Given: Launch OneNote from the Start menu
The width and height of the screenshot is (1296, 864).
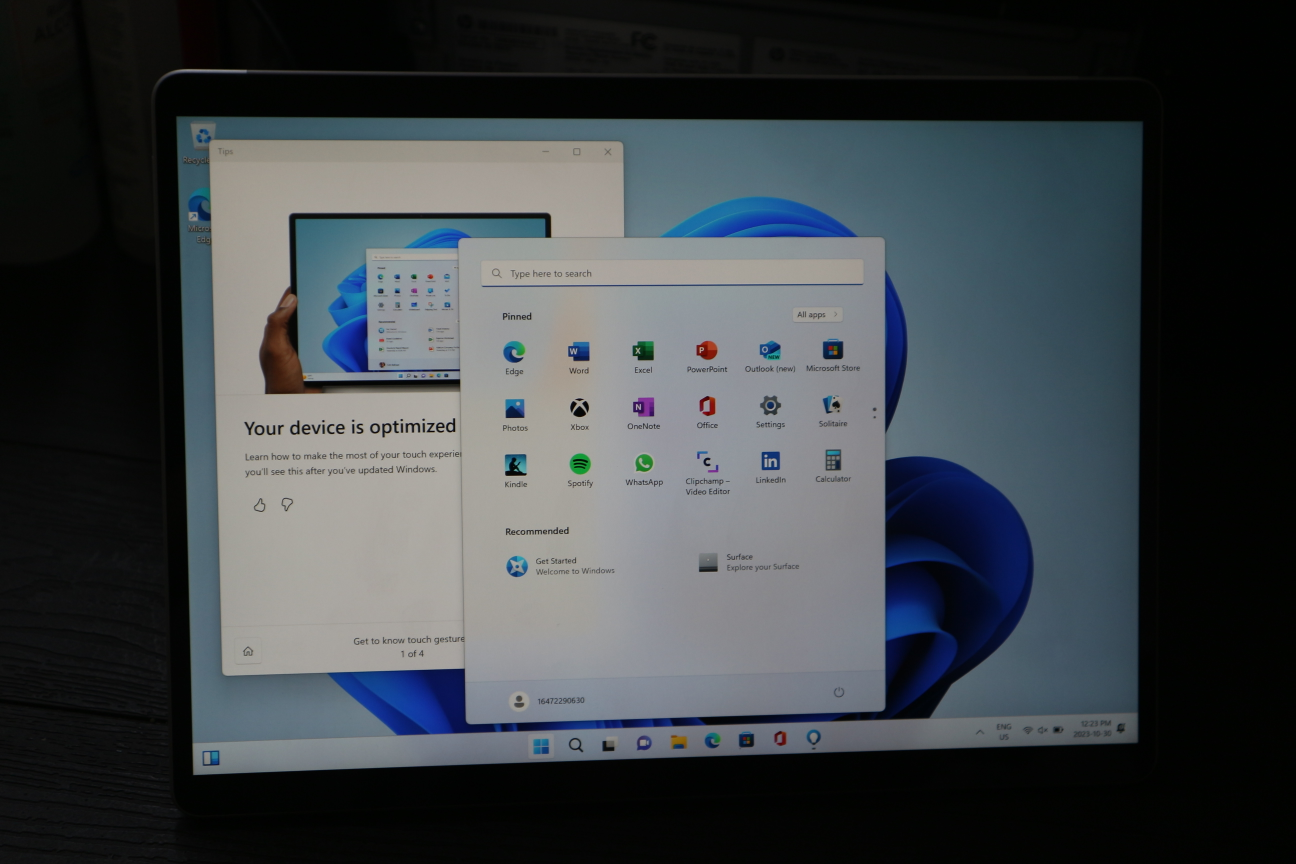Looking at the screenshot, I should point(643,412).
